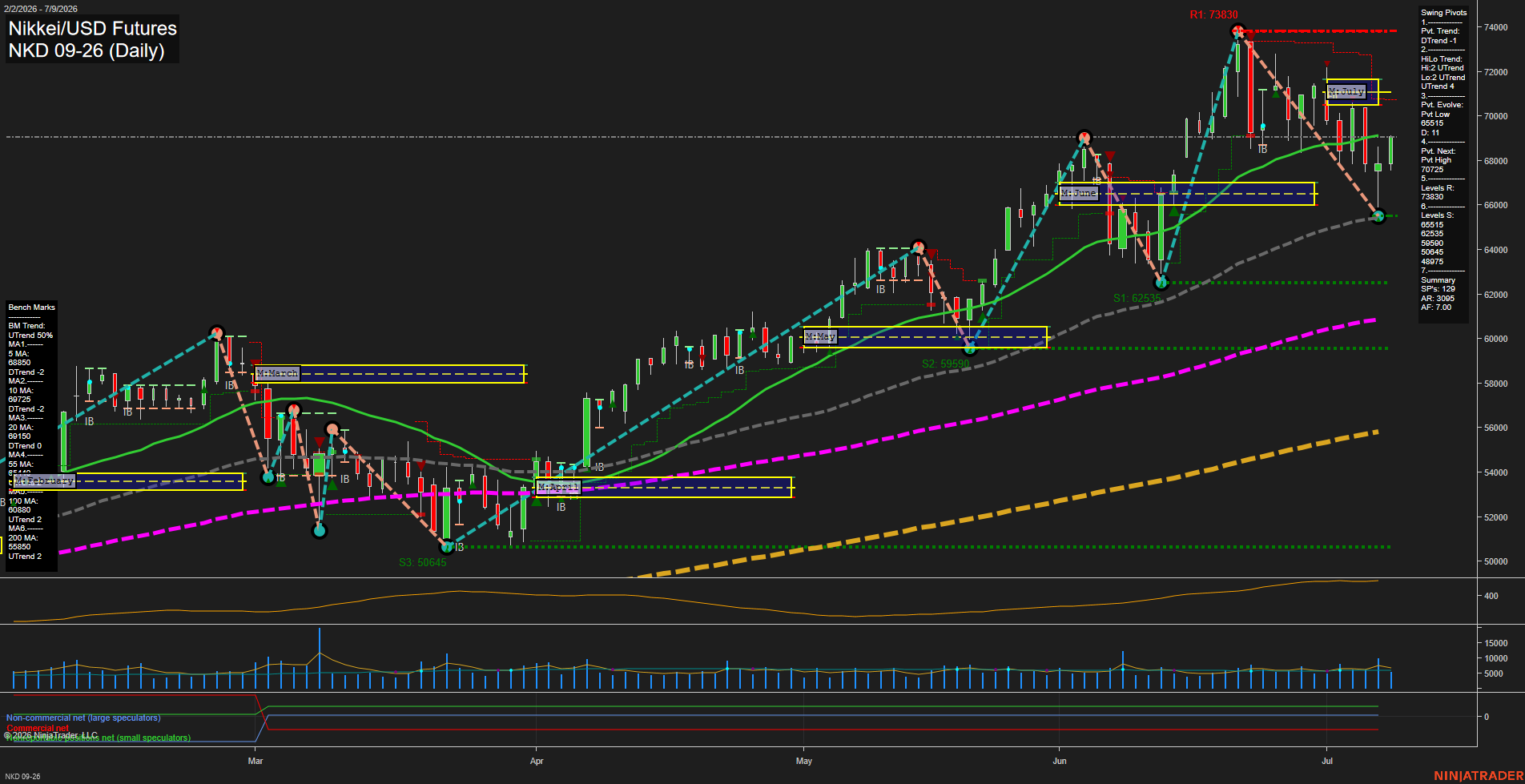Click the M:May monthly range label
The image size is (1525, 784).
821,336
